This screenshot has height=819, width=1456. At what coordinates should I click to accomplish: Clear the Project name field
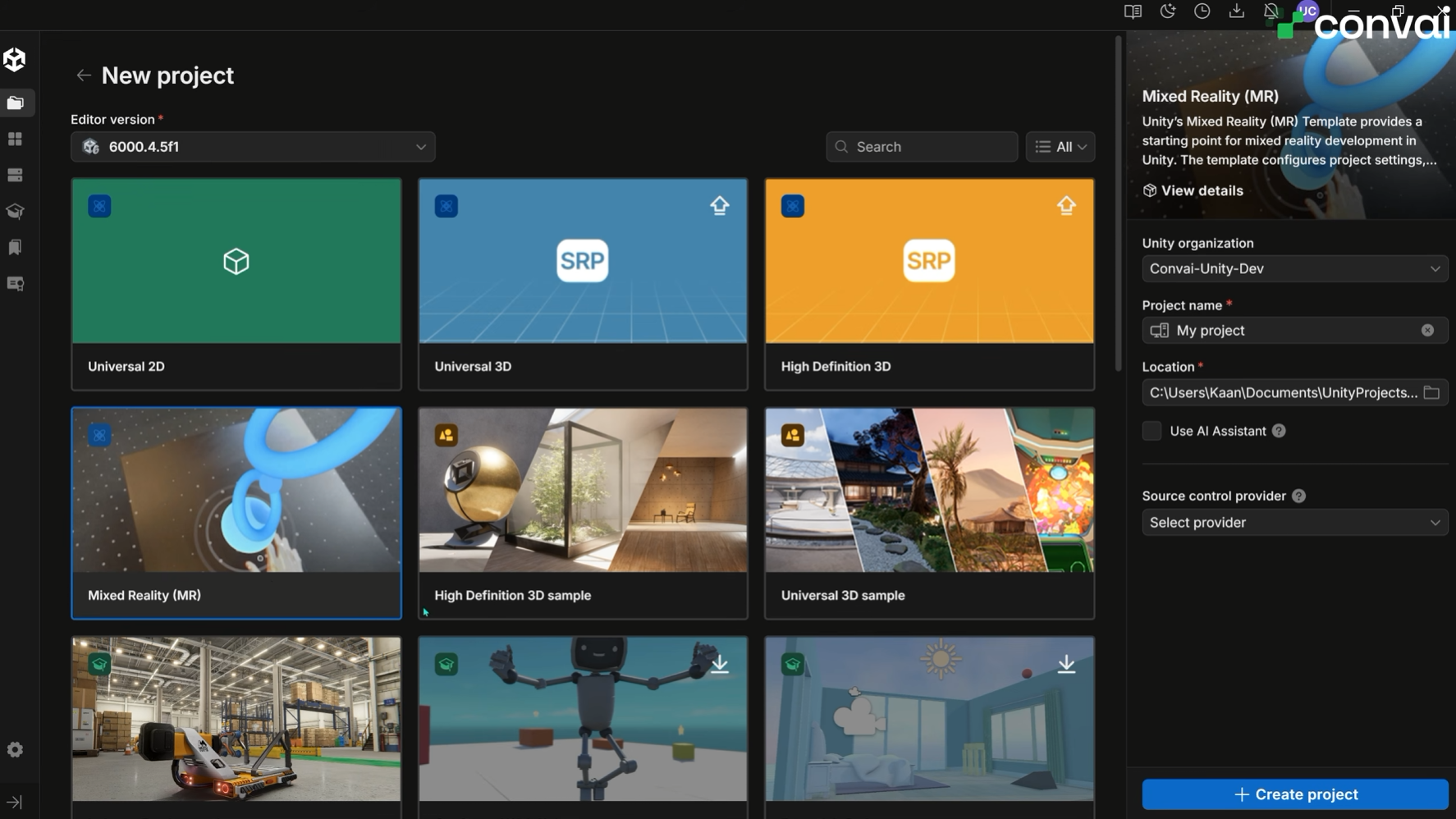1427,330
